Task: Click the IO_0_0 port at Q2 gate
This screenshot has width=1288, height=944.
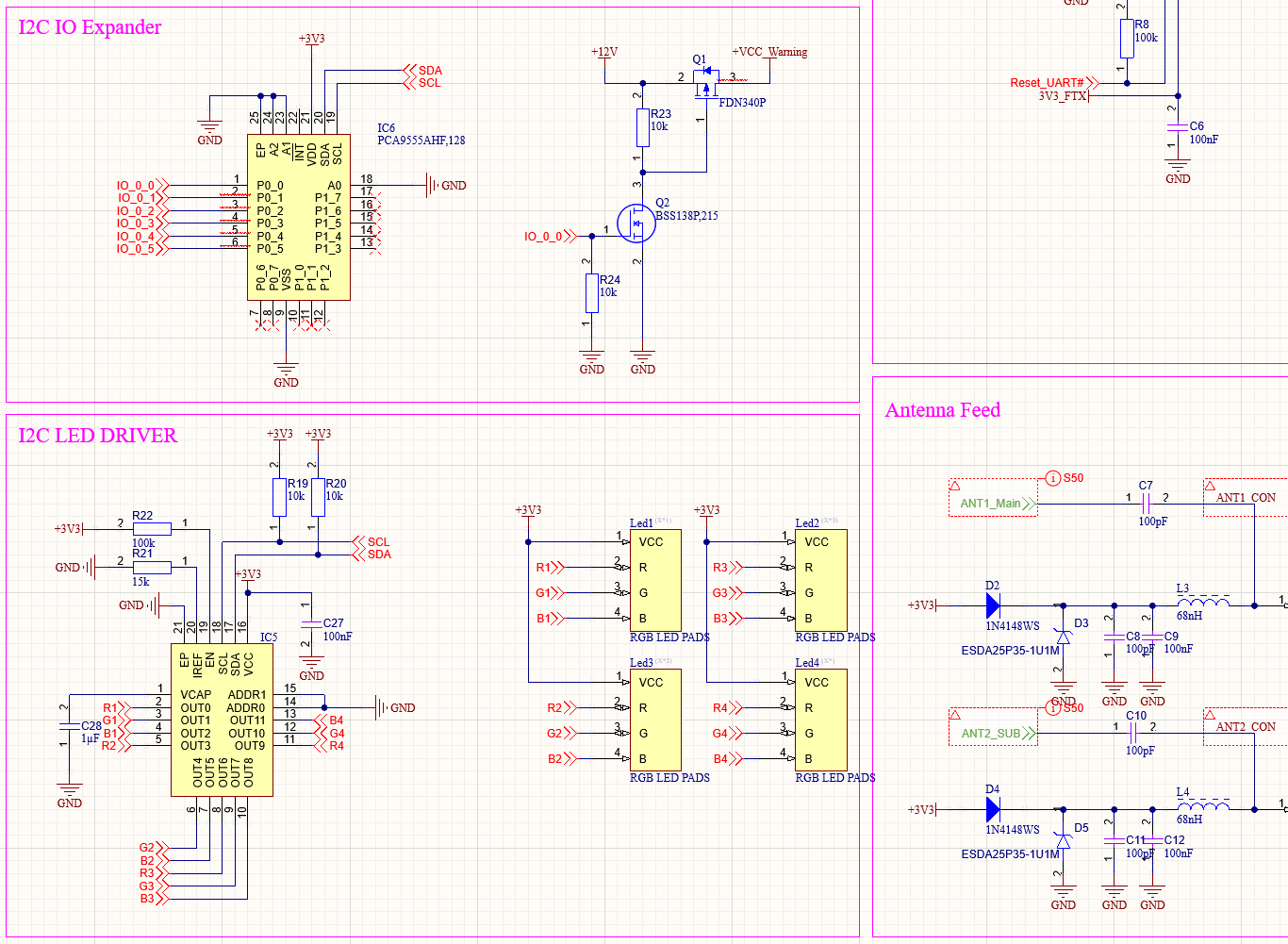Action: pyautogui.click(x=550, y=237)
